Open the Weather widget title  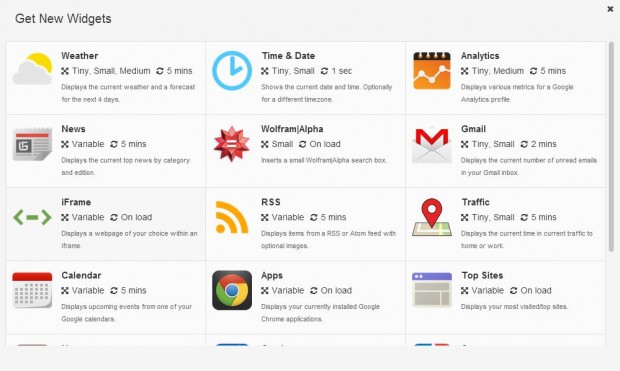click(79, 56)
